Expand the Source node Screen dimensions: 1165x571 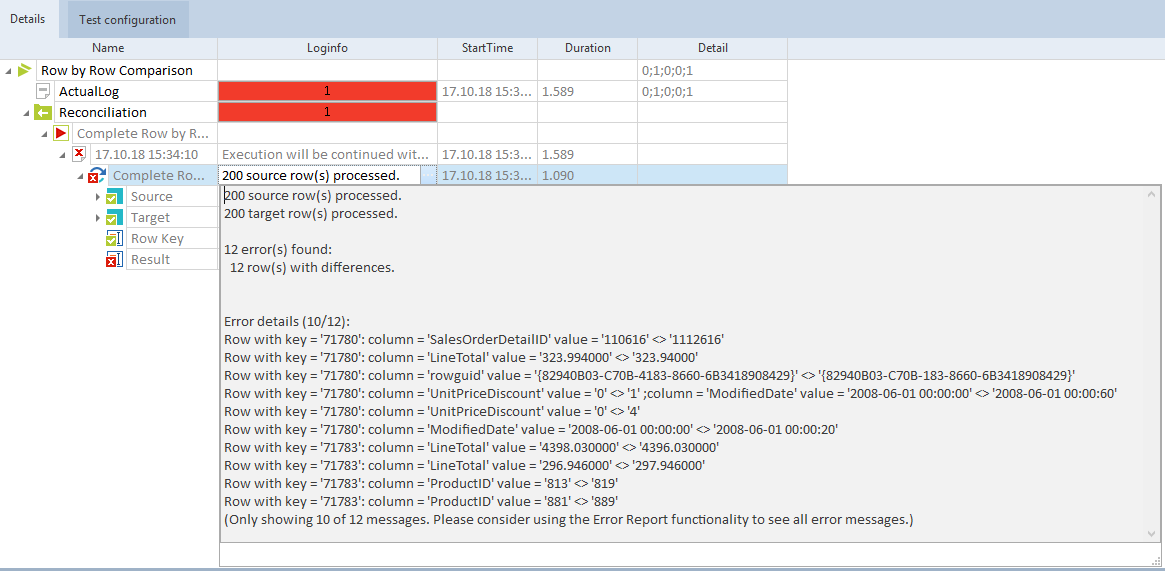(x=98, y=197)
